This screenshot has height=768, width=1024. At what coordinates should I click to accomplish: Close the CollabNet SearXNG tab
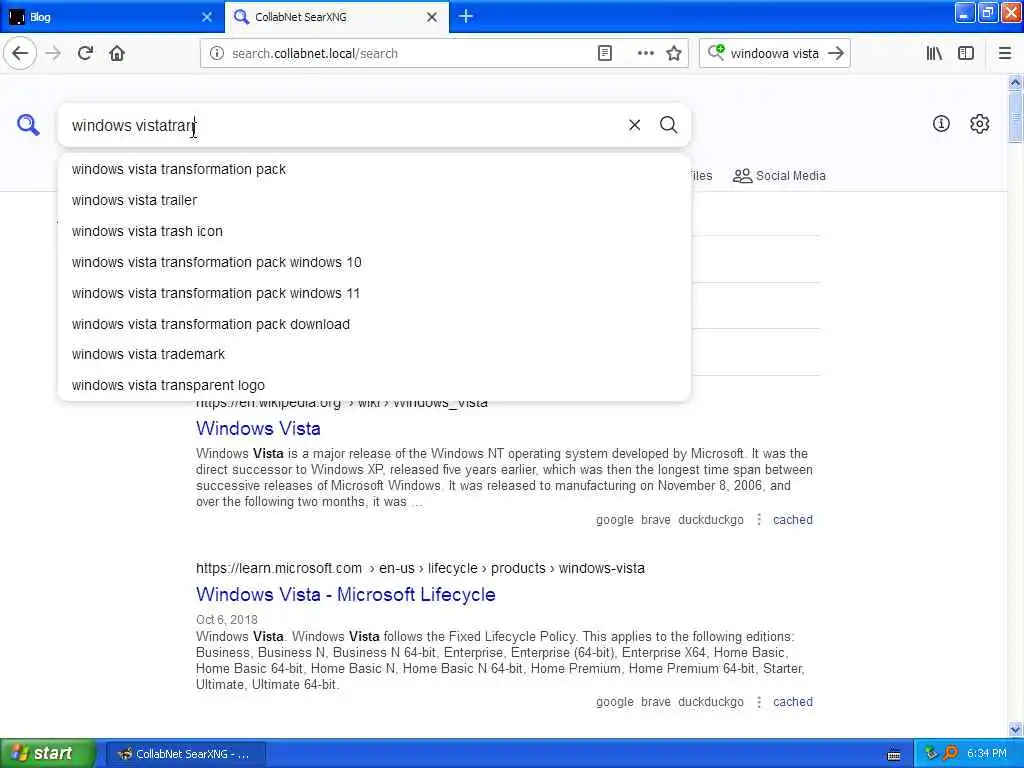coord(432,17)
